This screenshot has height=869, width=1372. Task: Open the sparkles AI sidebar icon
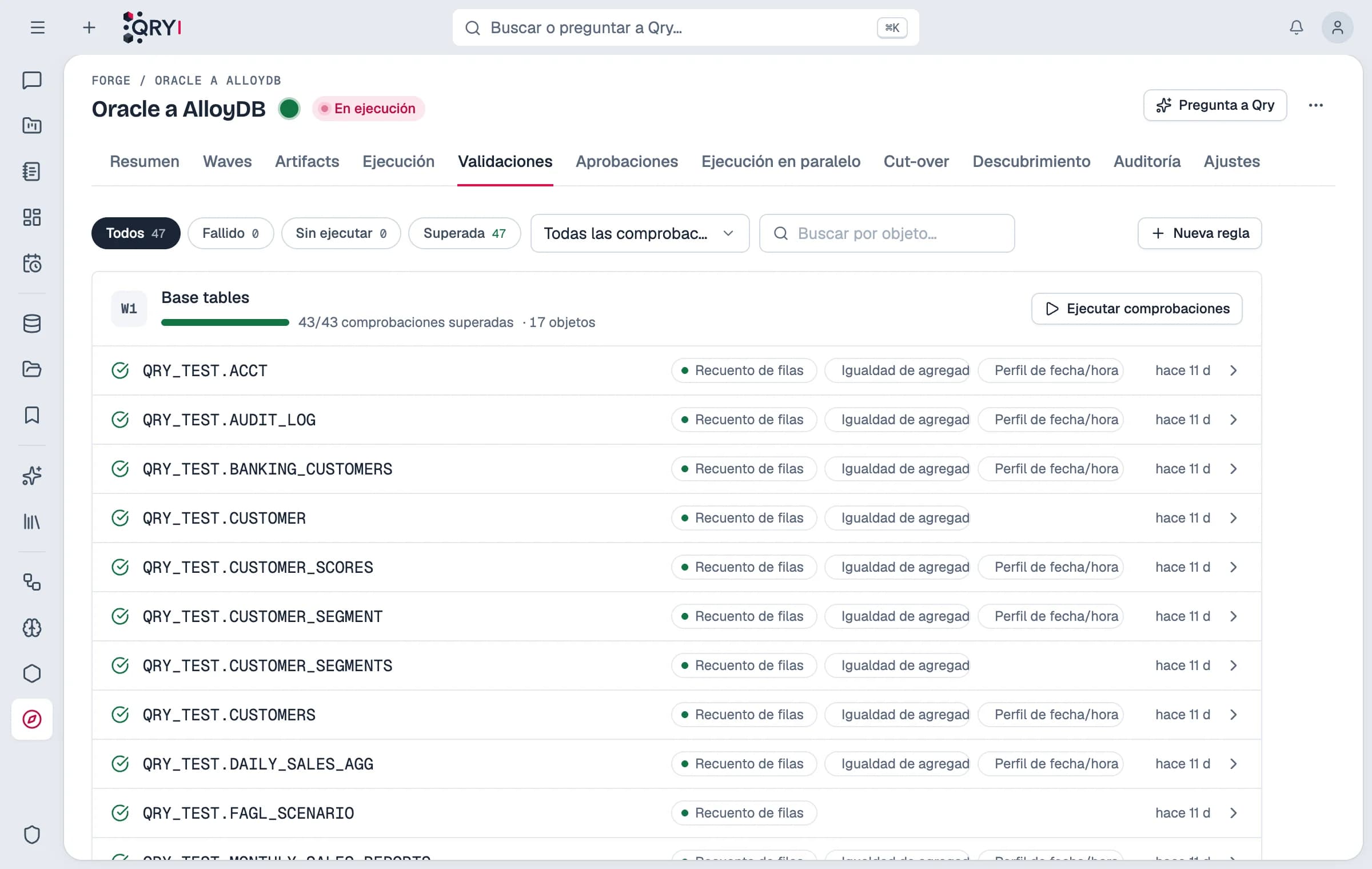[32, 476]
